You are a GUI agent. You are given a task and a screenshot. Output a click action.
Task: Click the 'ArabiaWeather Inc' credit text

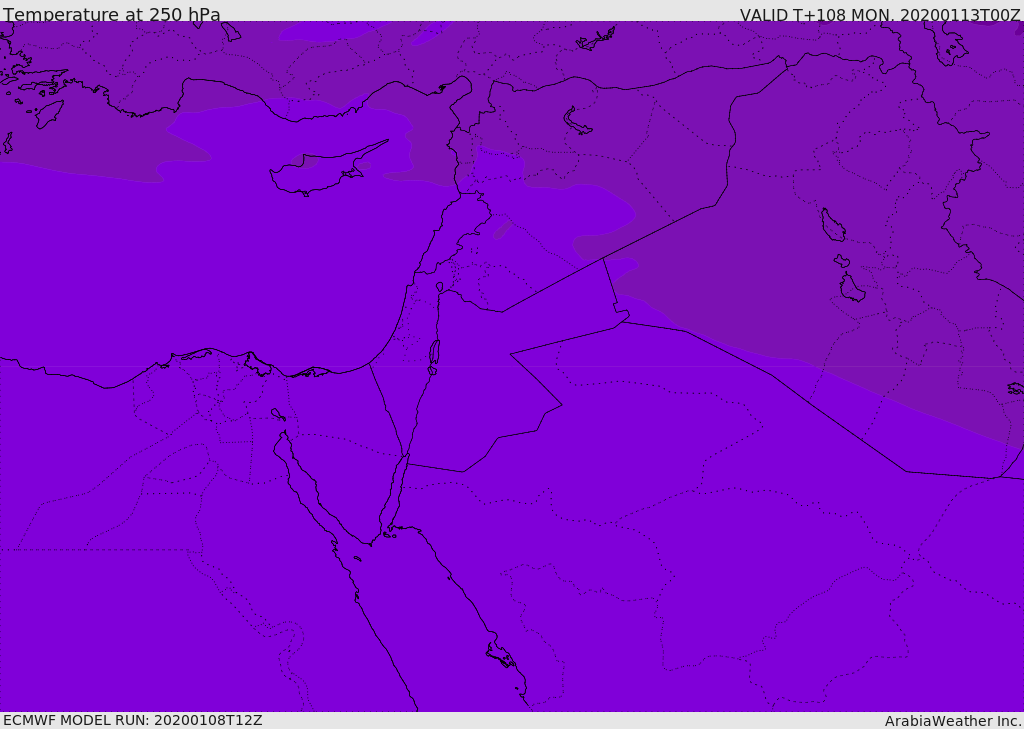click(x=953, y=721)
